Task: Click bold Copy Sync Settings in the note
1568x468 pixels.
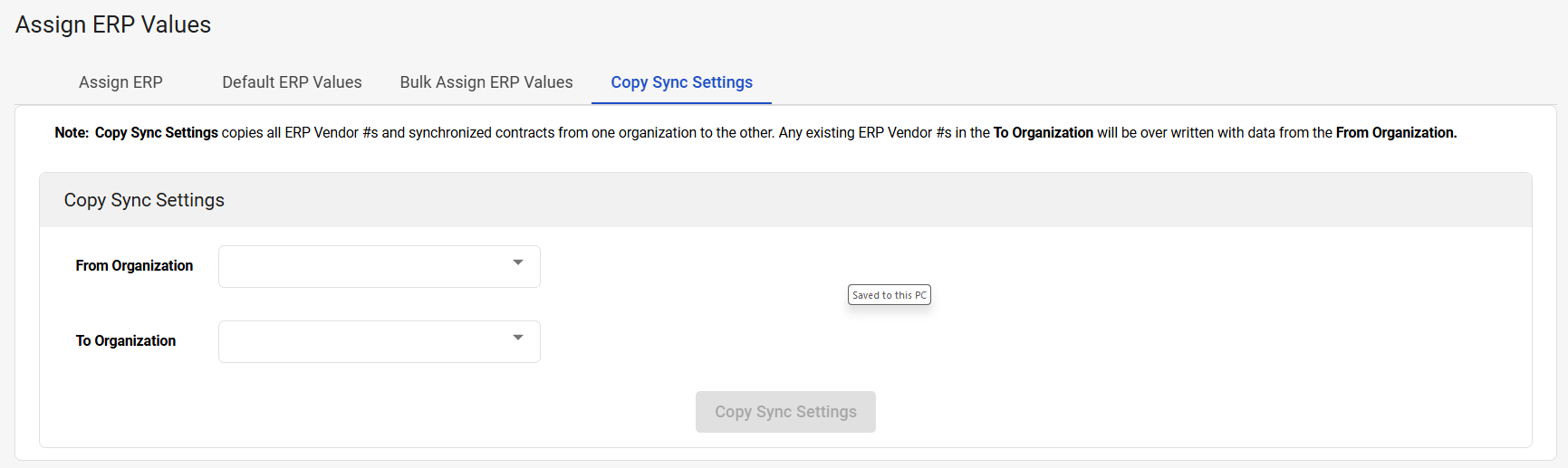Action: pyautogui.click(x=157, y=132)
